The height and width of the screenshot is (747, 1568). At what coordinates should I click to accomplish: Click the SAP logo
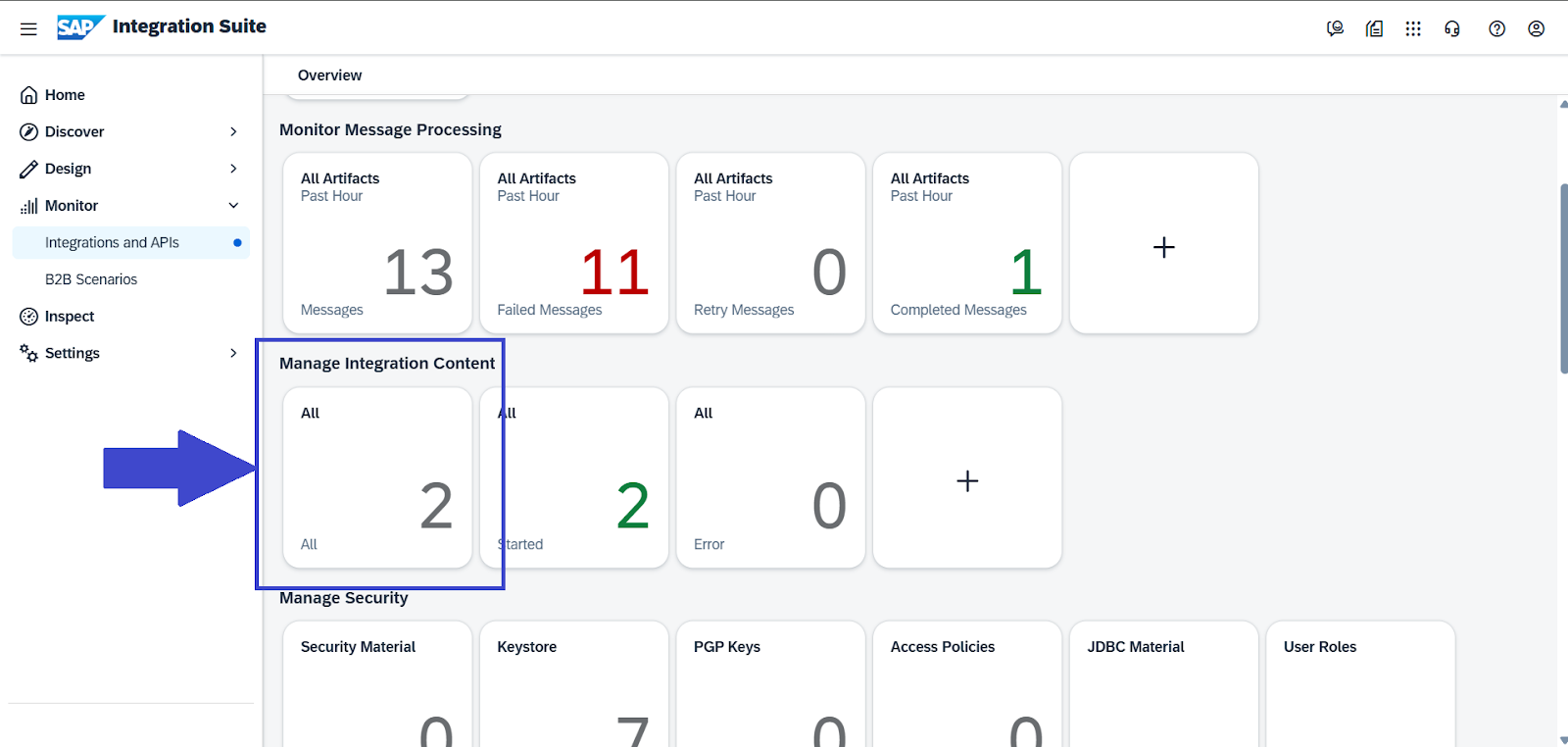[80, 27]
